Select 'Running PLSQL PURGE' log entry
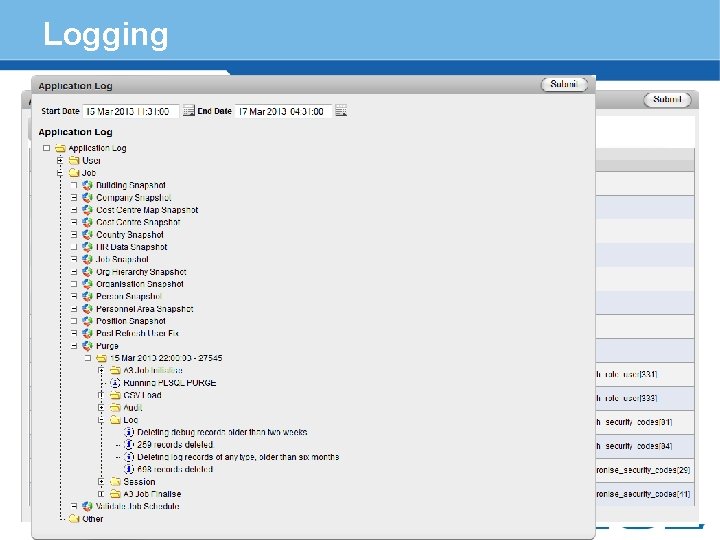This screenshot has height=540, width=720. point(170,382)
